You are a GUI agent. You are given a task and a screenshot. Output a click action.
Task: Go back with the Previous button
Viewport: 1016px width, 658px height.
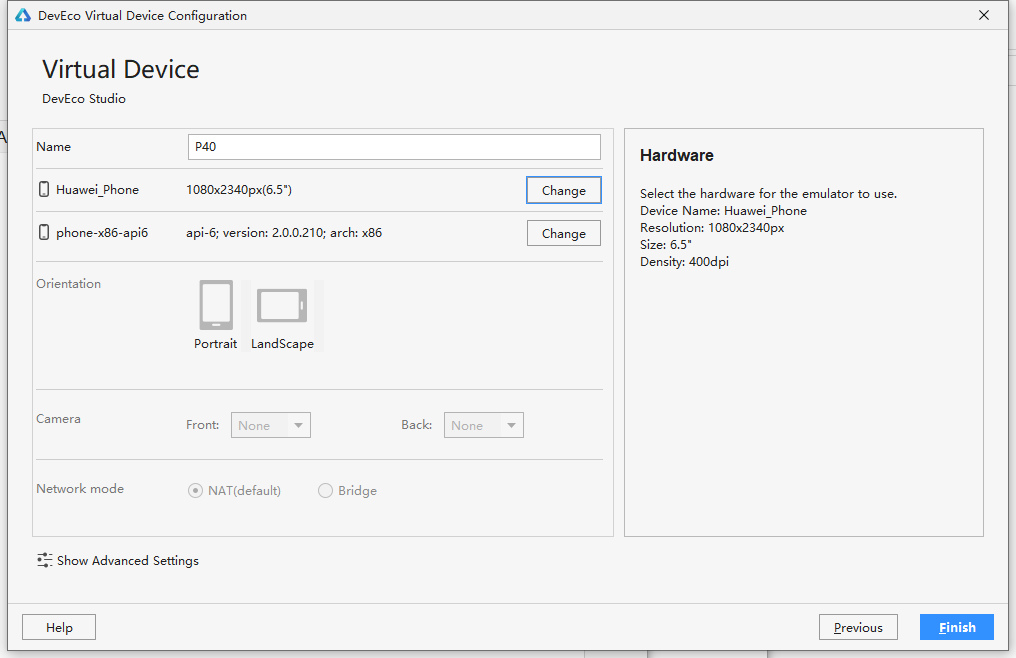pyautogui.click(x=858, y=627)
